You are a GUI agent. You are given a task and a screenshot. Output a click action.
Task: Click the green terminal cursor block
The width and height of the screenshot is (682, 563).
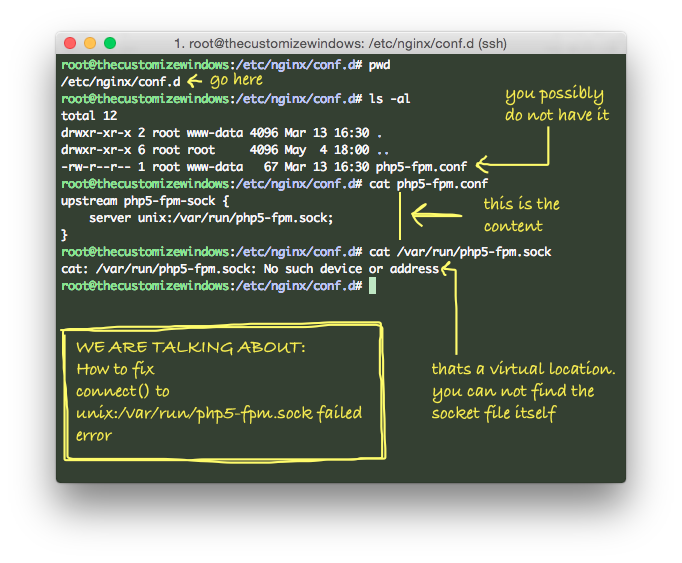[372, 286]
